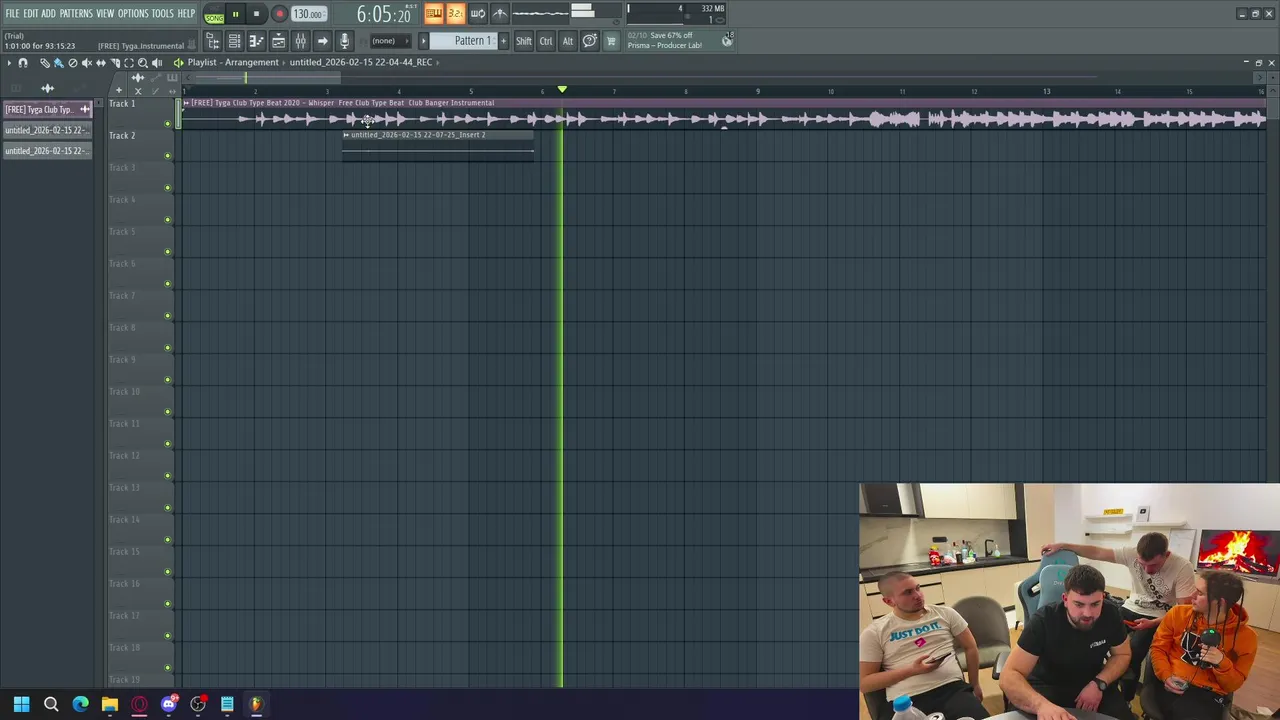The height and width of the screenshot is (720, 1280).
Task: Expand the playlist options arrow menu
Action: 9,63
